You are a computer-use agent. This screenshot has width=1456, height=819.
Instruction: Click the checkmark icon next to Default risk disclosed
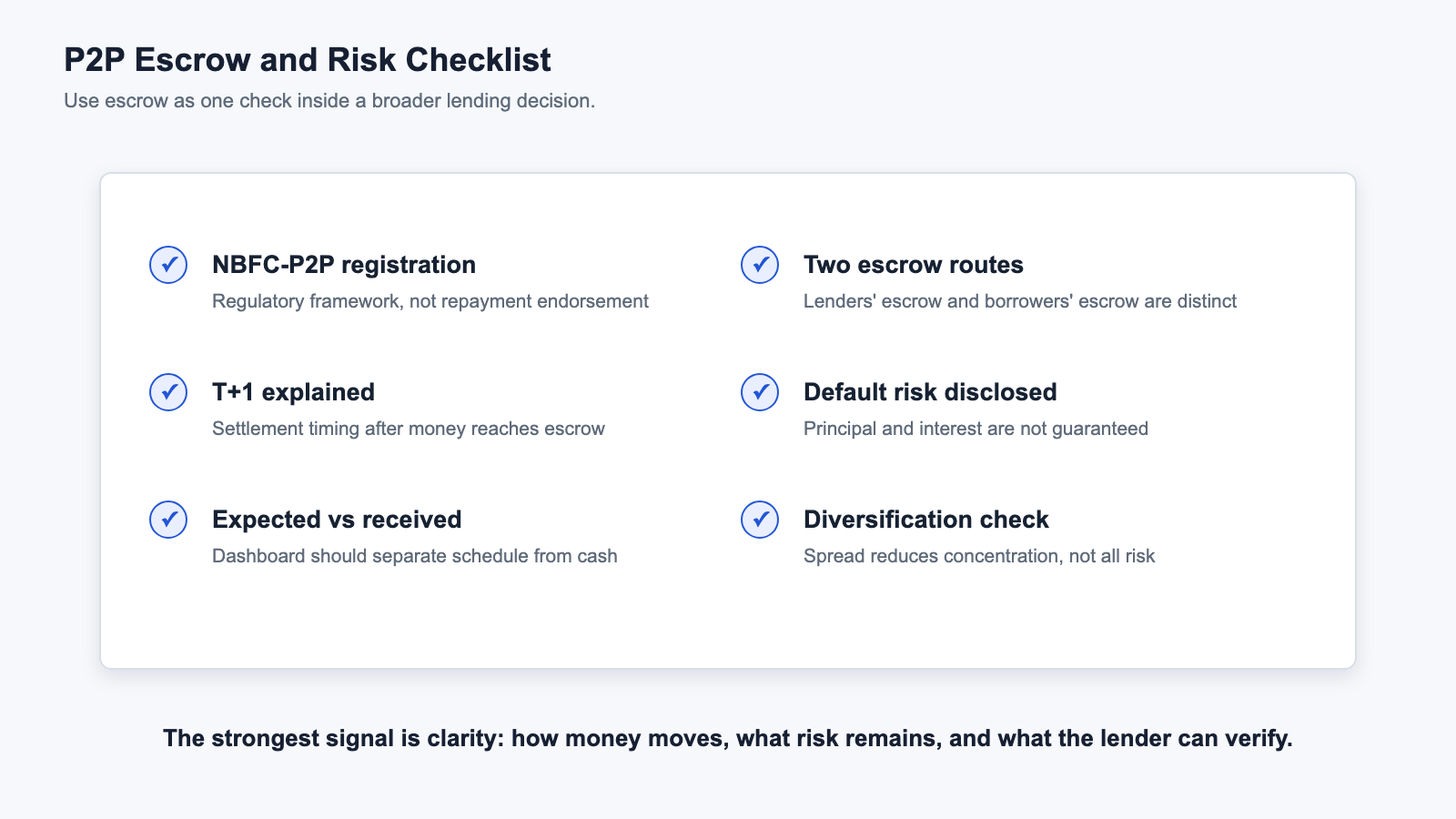pos(760,392)
